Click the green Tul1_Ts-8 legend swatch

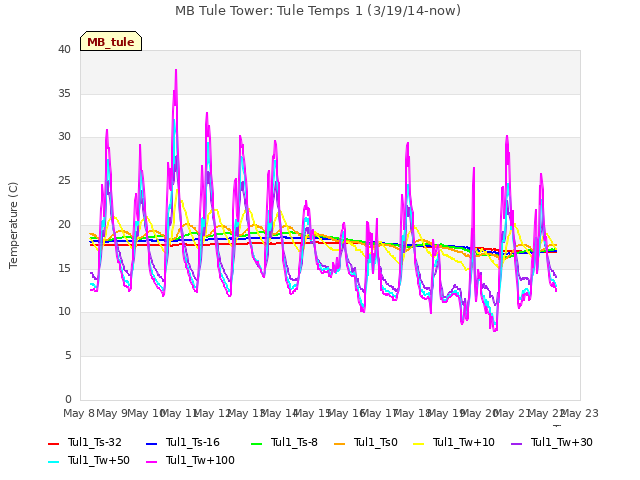click(256, 444)
